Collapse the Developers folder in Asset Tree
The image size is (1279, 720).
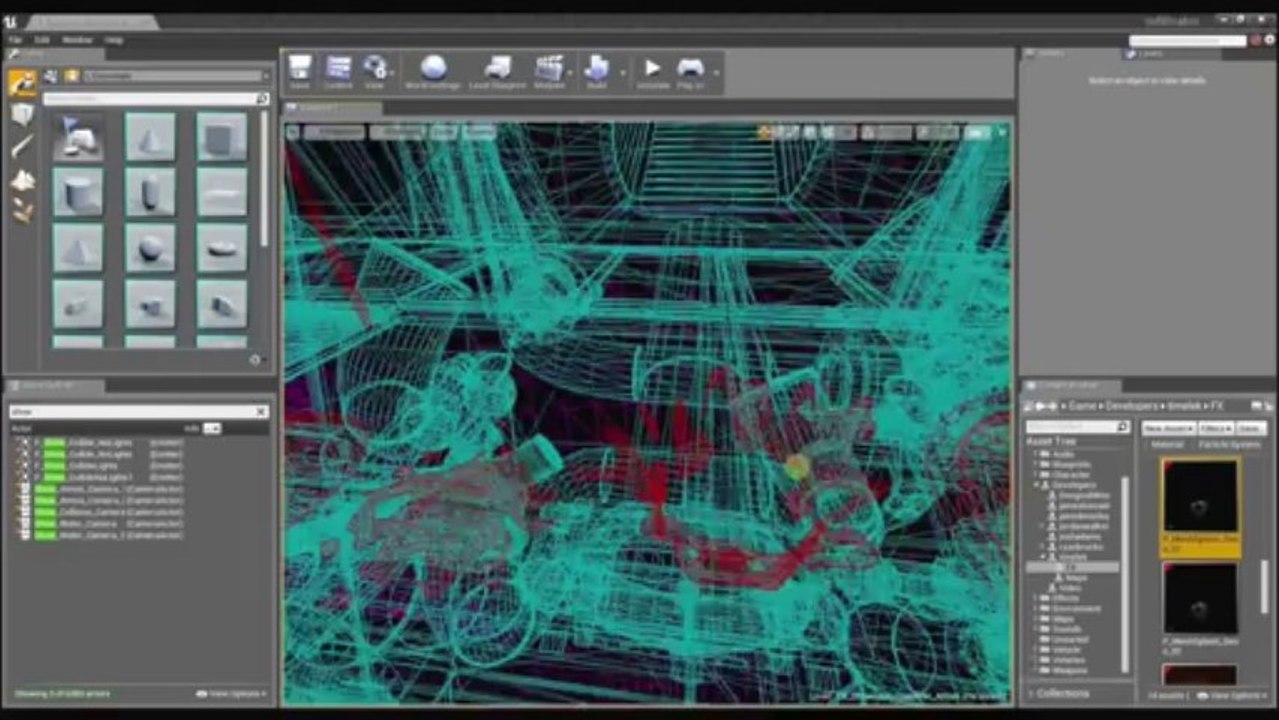pyautogui.click(x=1036, y=484)
